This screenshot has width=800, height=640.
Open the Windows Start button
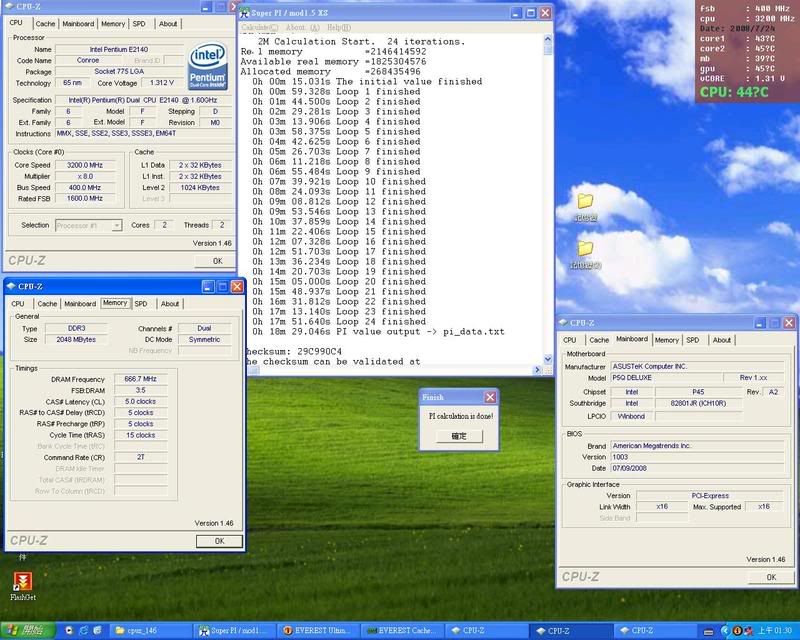point(27,630)
